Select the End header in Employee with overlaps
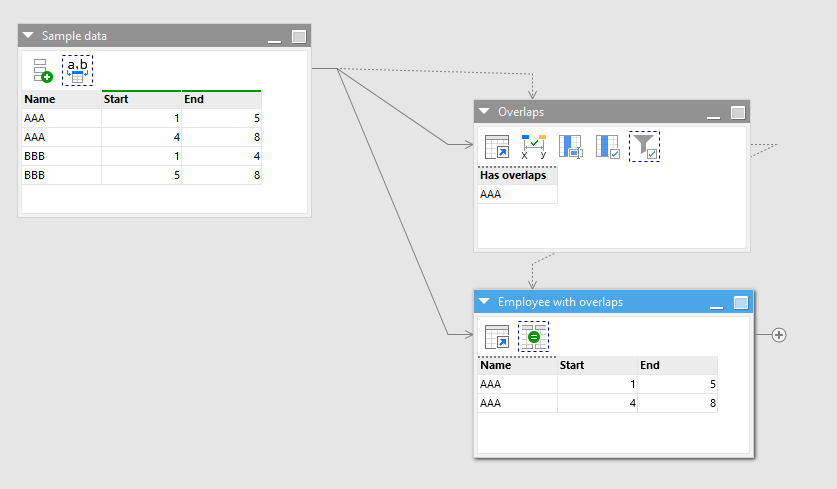 (x=676, y=366)
